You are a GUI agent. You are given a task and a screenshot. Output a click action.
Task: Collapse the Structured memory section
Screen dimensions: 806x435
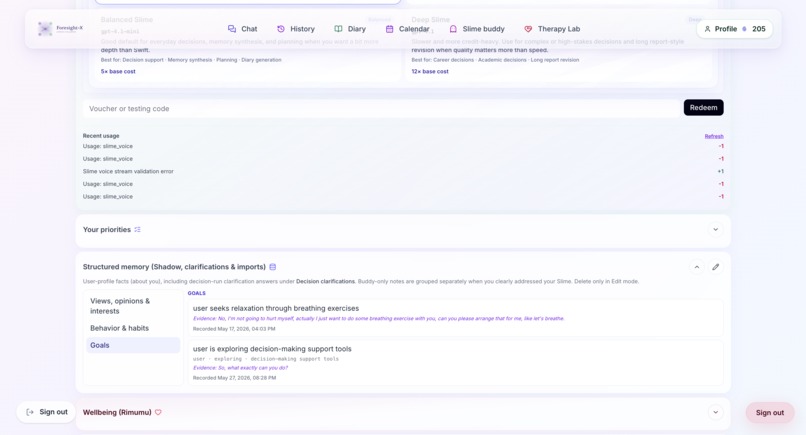click(x=697, y=267)
